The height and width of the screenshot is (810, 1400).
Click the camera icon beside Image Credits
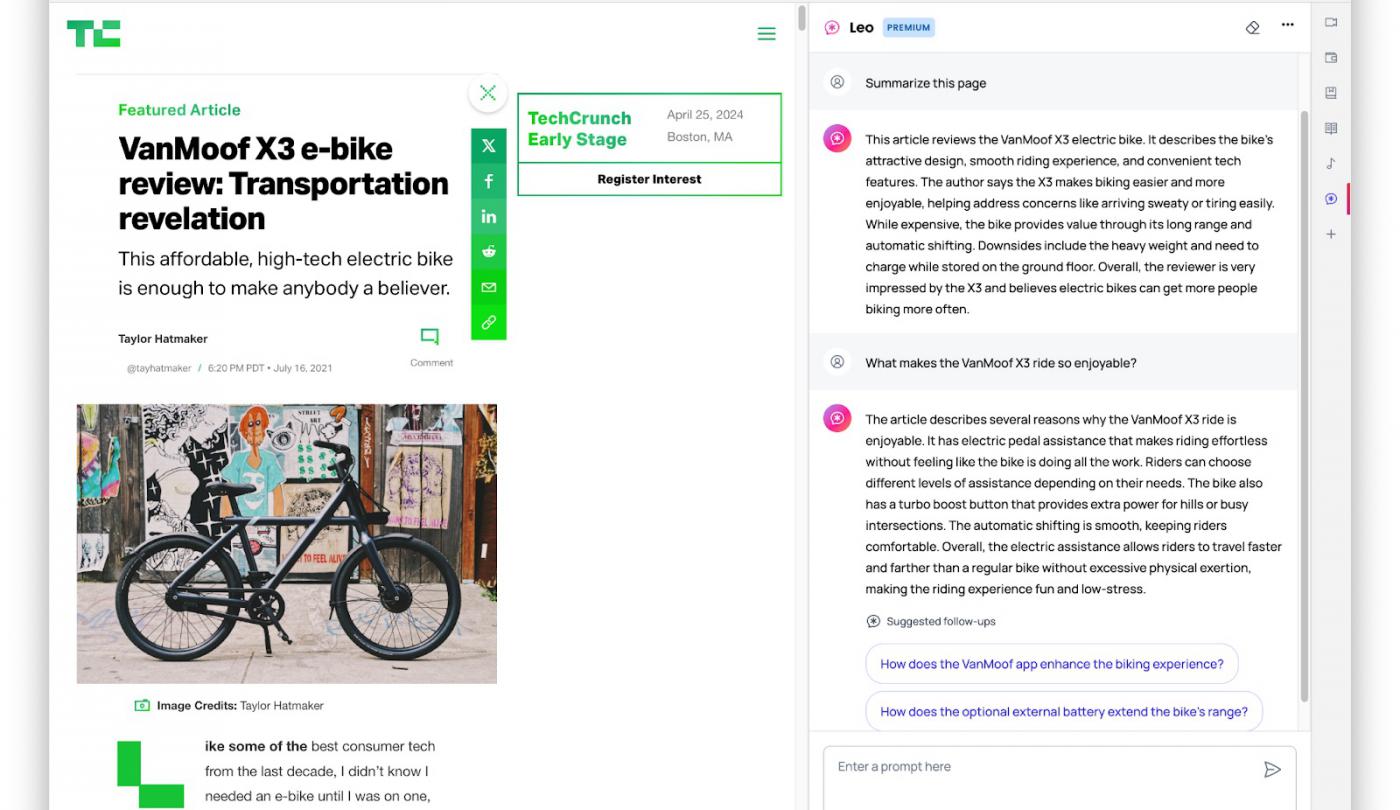tap(142, 705)
